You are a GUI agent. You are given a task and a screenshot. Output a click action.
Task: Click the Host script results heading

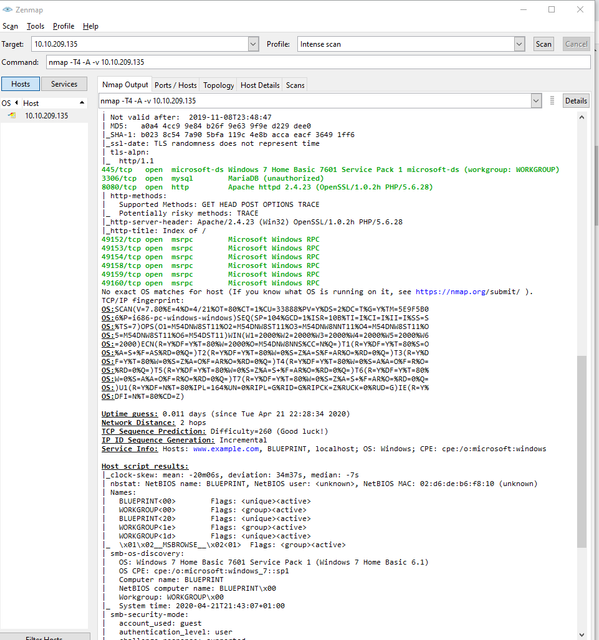click(145, 466)
